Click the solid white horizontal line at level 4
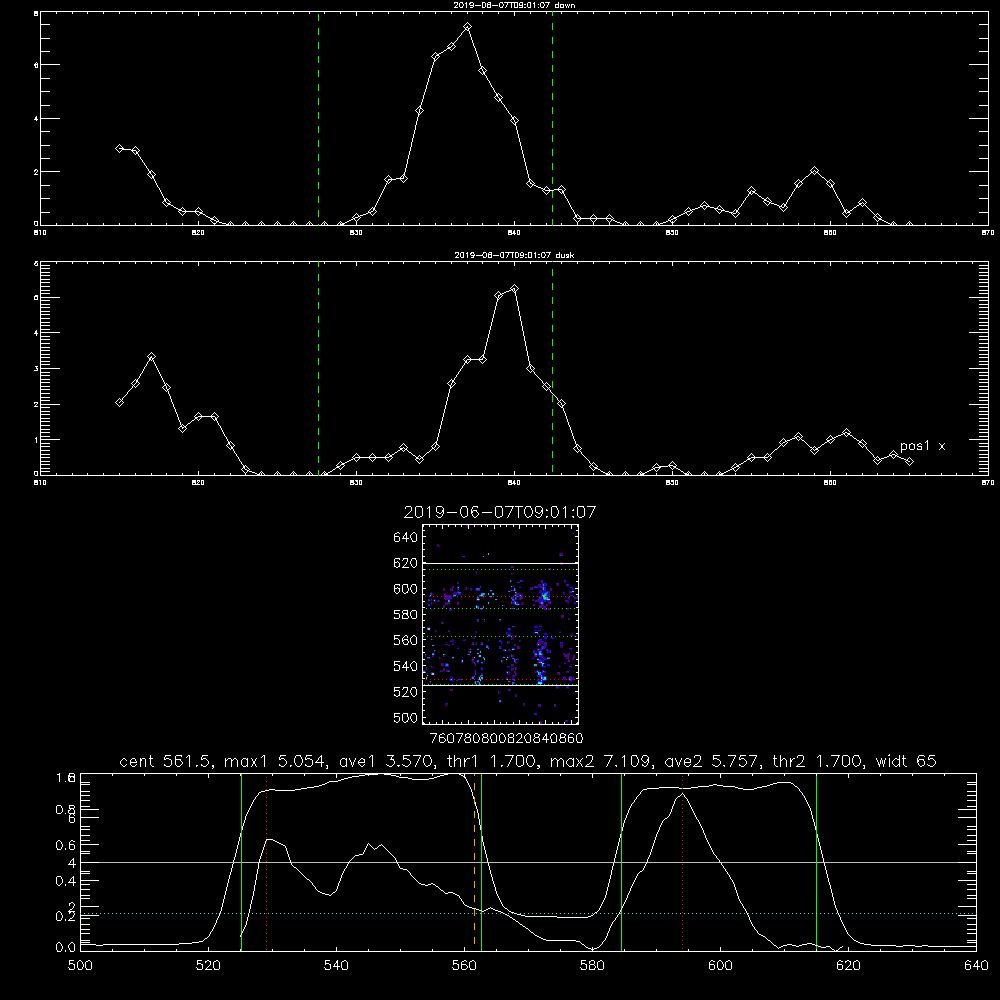Image resolution: width=1000 pixels, height=1000 pixels. 528,862
